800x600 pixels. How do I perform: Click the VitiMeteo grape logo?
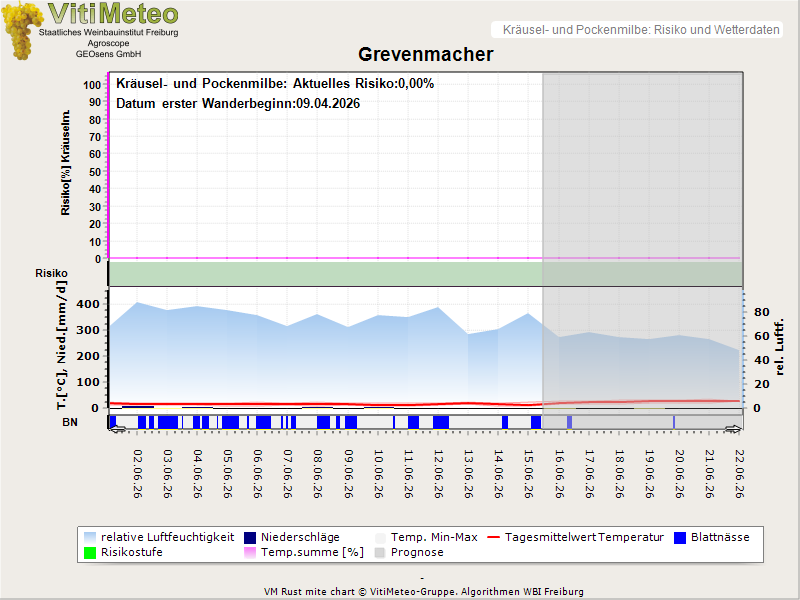click(22, 31)
